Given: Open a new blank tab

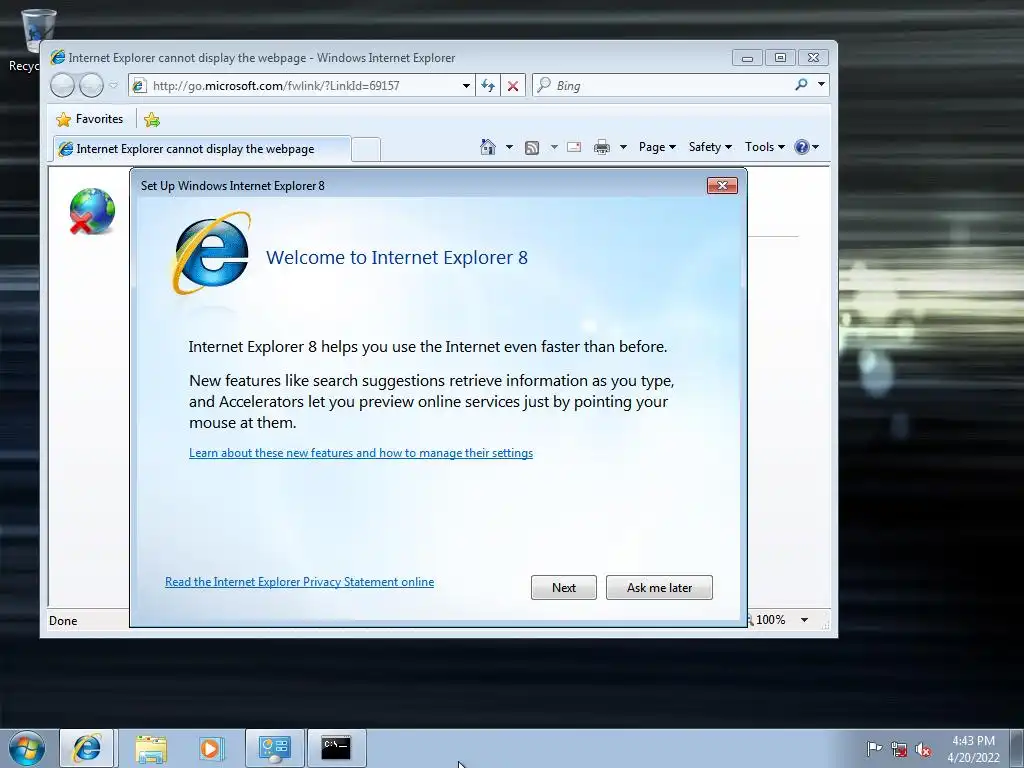Looking at the screenshot, I should pyautogui.click(x=366, y=150).
